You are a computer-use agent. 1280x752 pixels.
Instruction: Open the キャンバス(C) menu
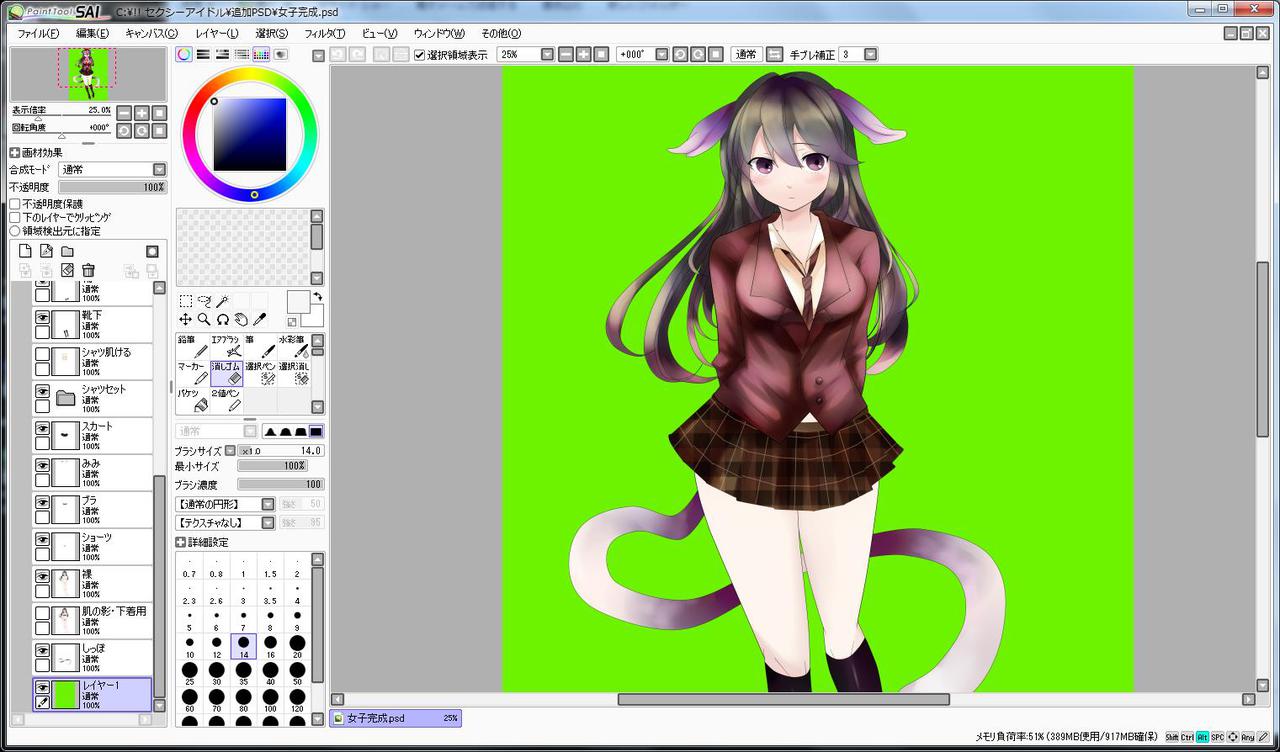pos(151,33)
